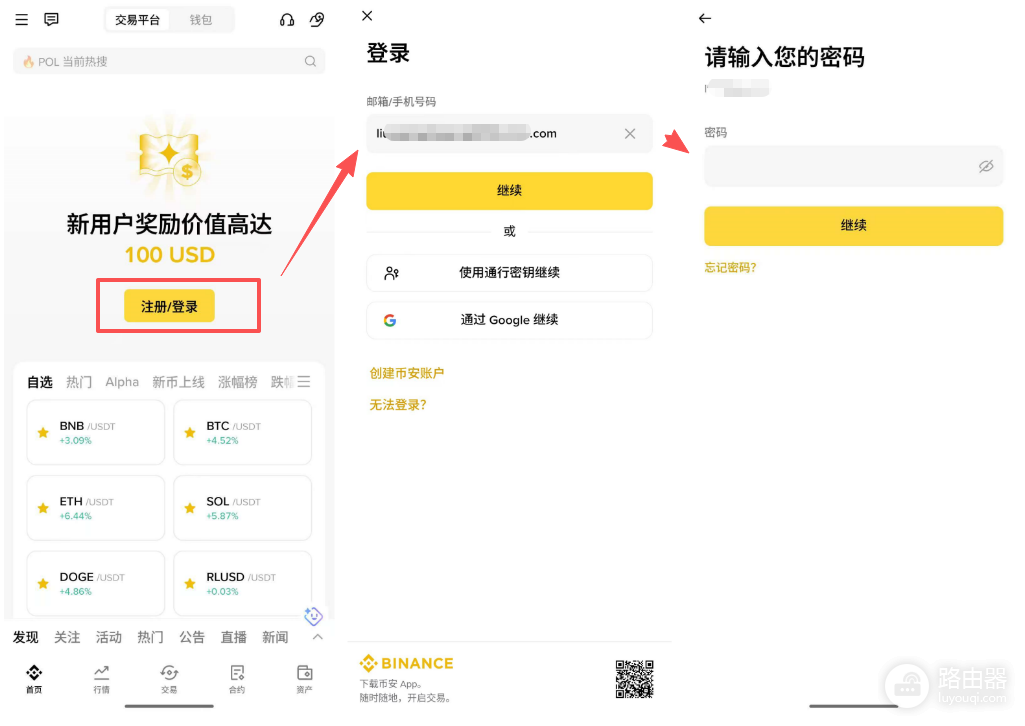The width and height of the screenshot is (1025, 726).
Task: Open the SOL /USDT card
Action: 243,508
